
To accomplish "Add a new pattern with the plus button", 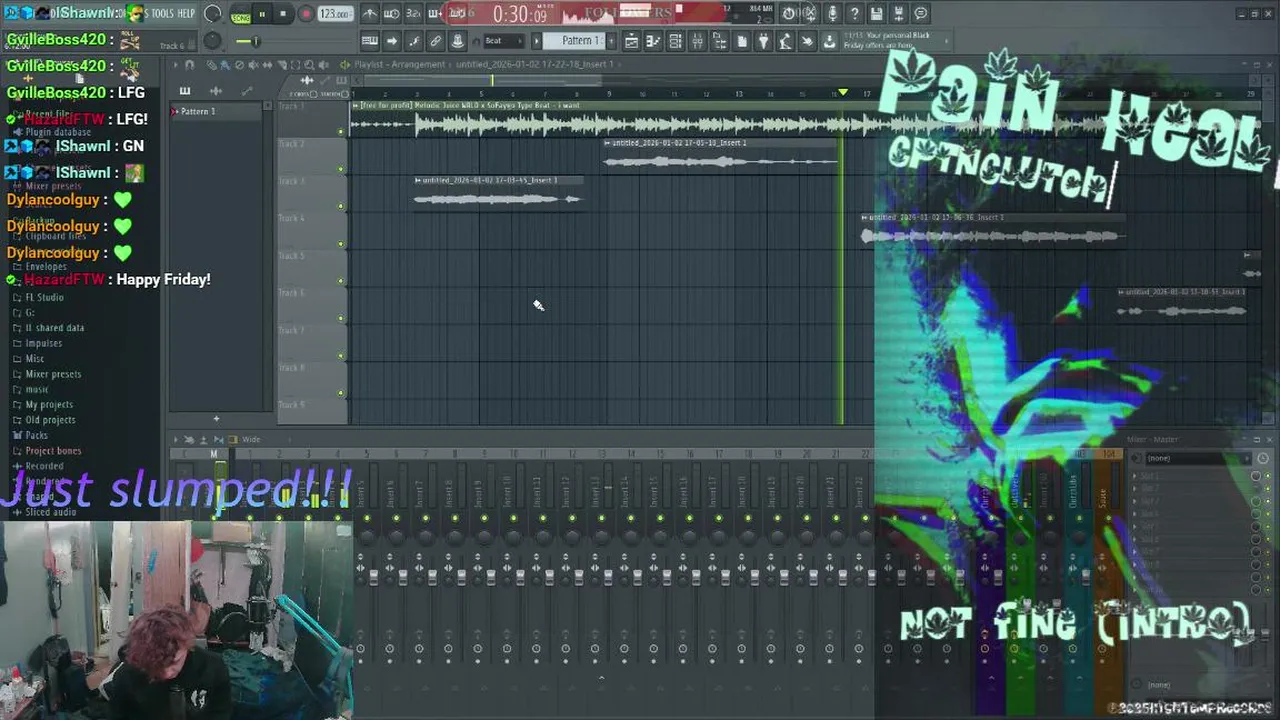I will pyautogui.click(x=216, y=418).
